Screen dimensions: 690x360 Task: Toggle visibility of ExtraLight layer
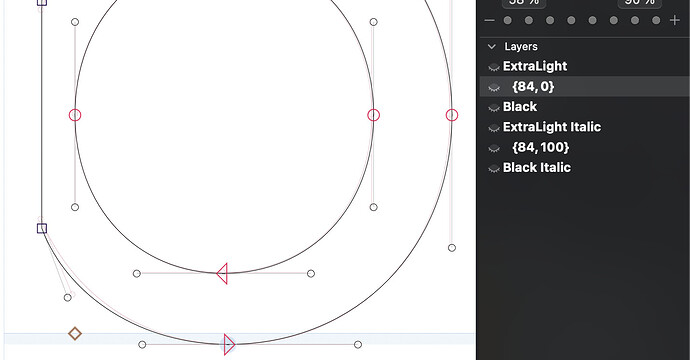pyautogui.click(x=494, y=67)
